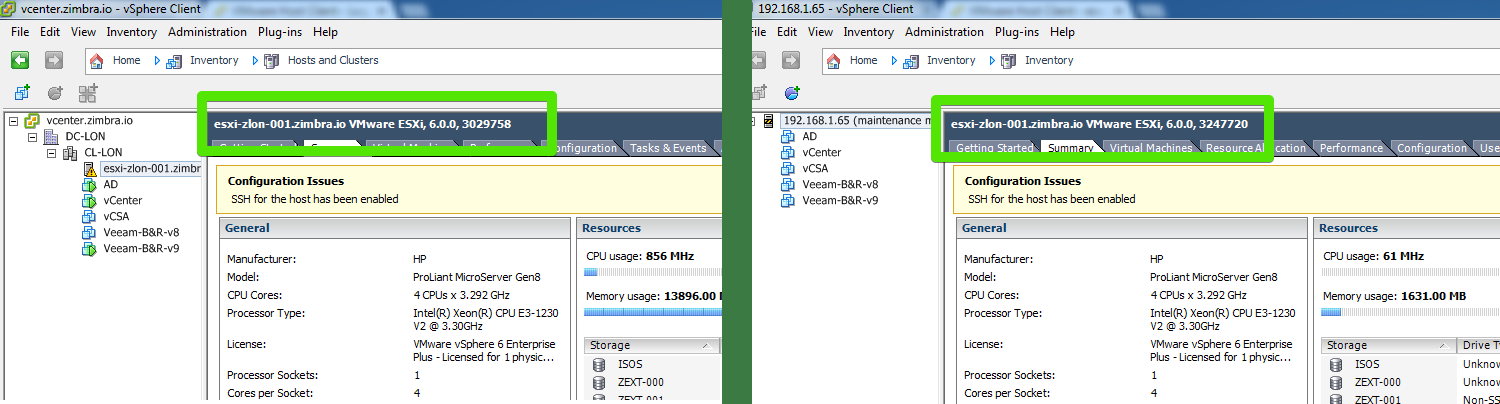
Task: Click Inventory breadcrumb icon in vcenter.zimbra.io window
Action: coord(174,60)
